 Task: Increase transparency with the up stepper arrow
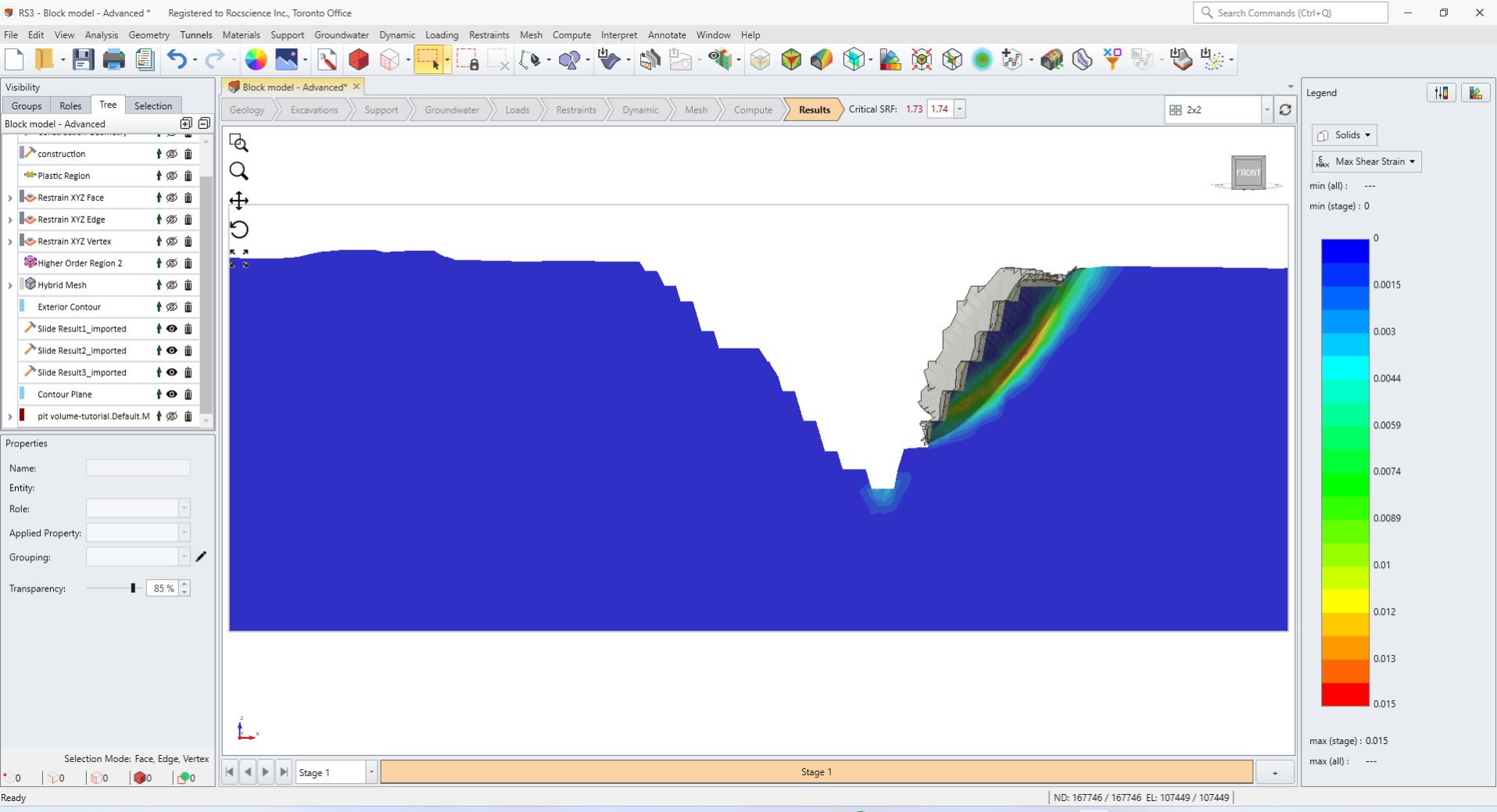click(x=184, y=584)
